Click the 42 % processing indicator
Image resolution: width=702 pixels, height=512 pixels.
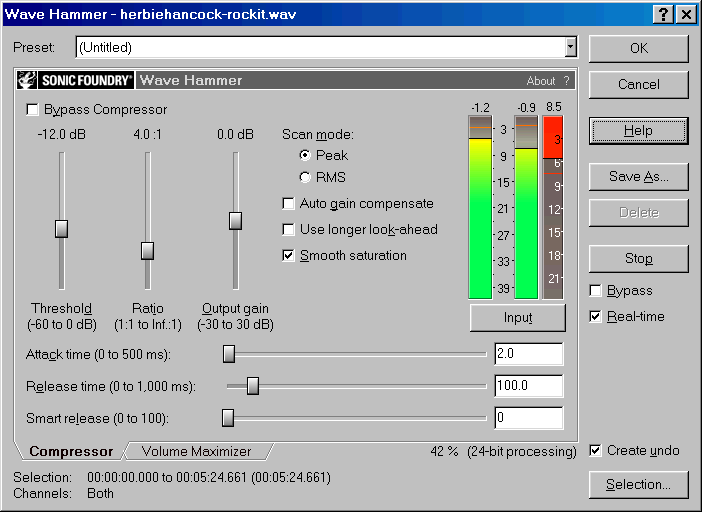[444, 451]
